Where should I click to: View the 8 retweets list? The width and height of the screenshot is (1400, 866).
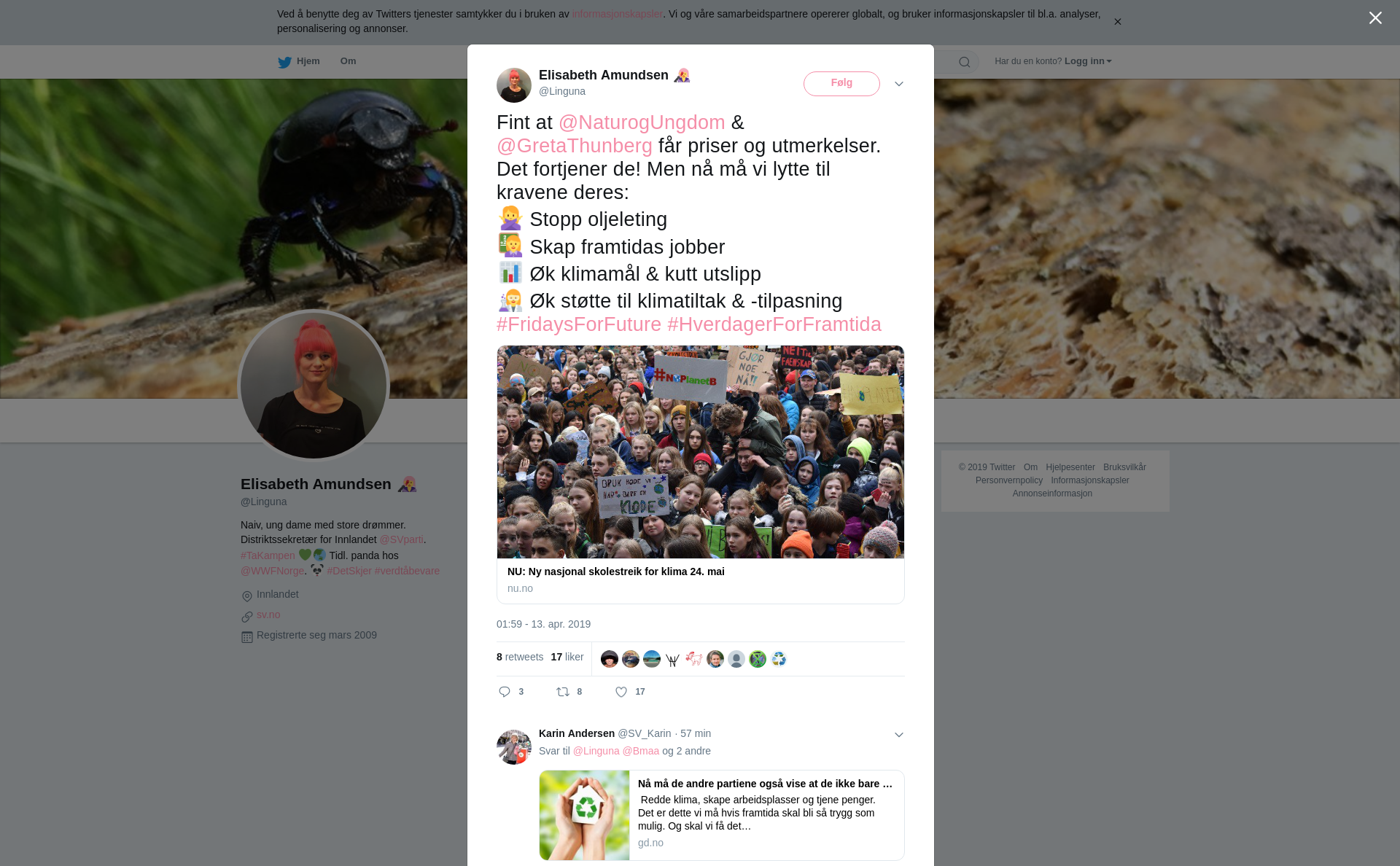click(x=520, y=657)
